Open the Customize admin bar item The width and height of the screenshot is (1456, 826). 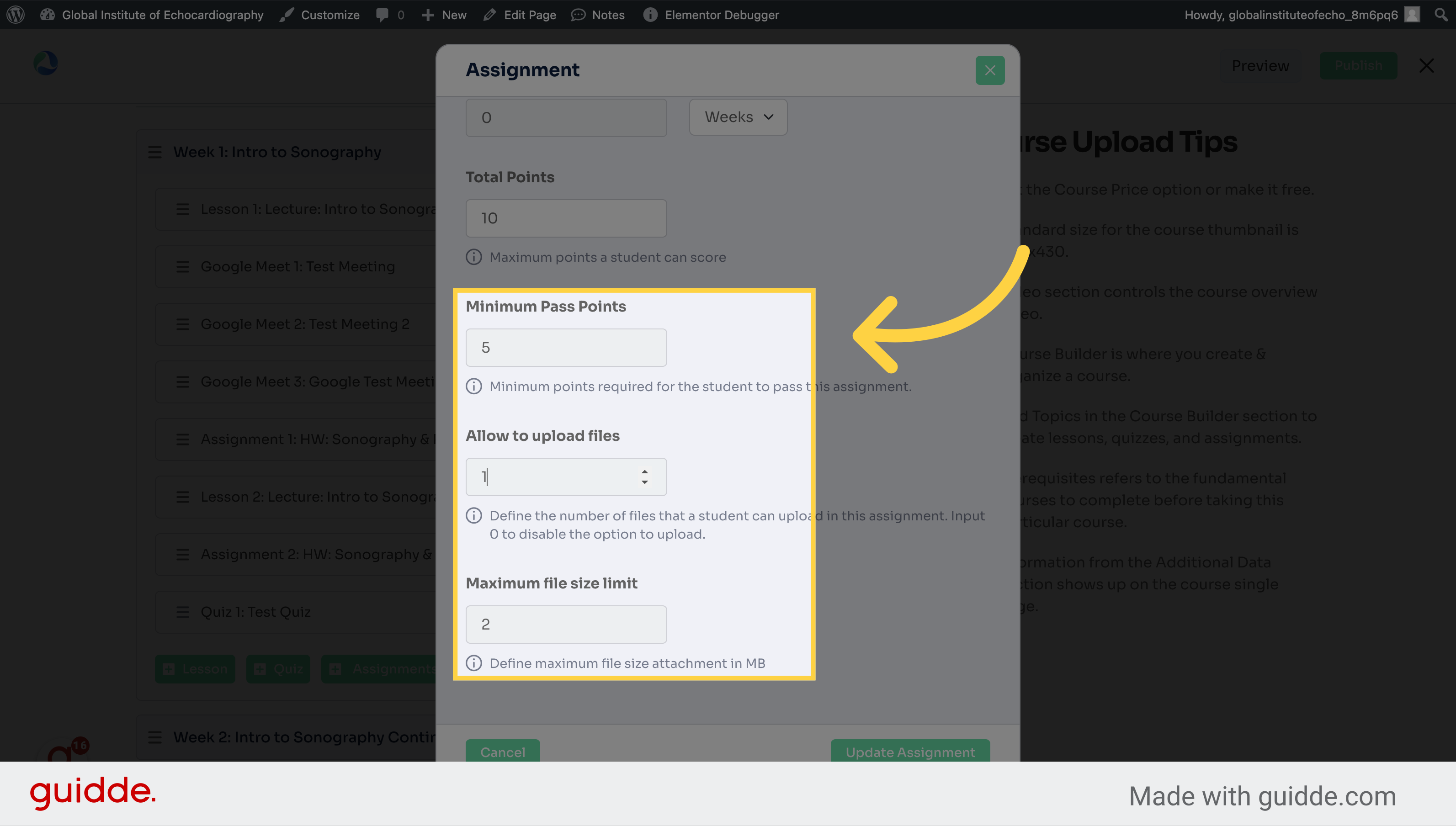coord(320,15)
